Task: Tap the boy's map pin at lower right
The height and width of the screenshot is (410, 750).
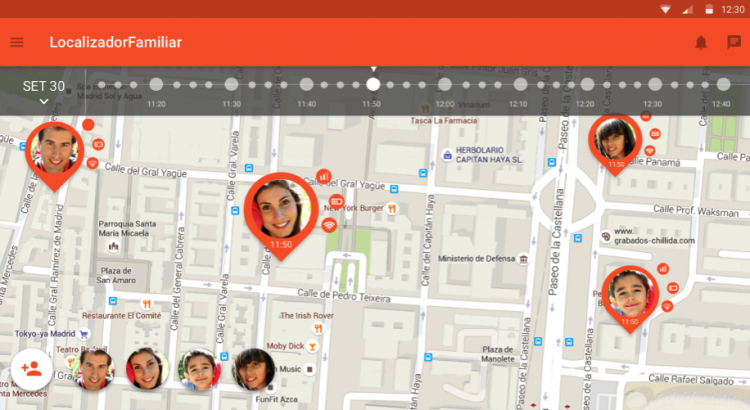Action: pyautogui.click(x=630, y=298)
